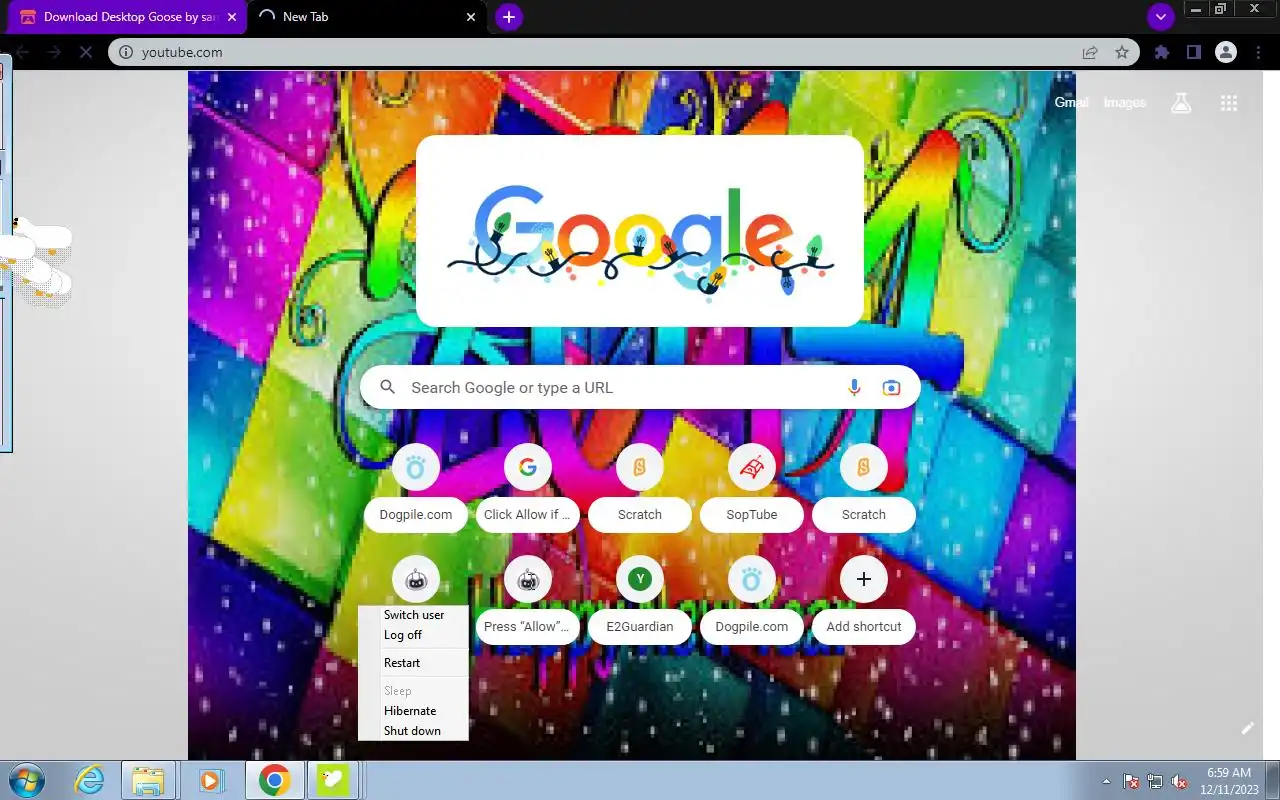This screenshot has height=800, width=1280.
Task: Search by image with Google Lens camera
Action: (x=891, y=387)
